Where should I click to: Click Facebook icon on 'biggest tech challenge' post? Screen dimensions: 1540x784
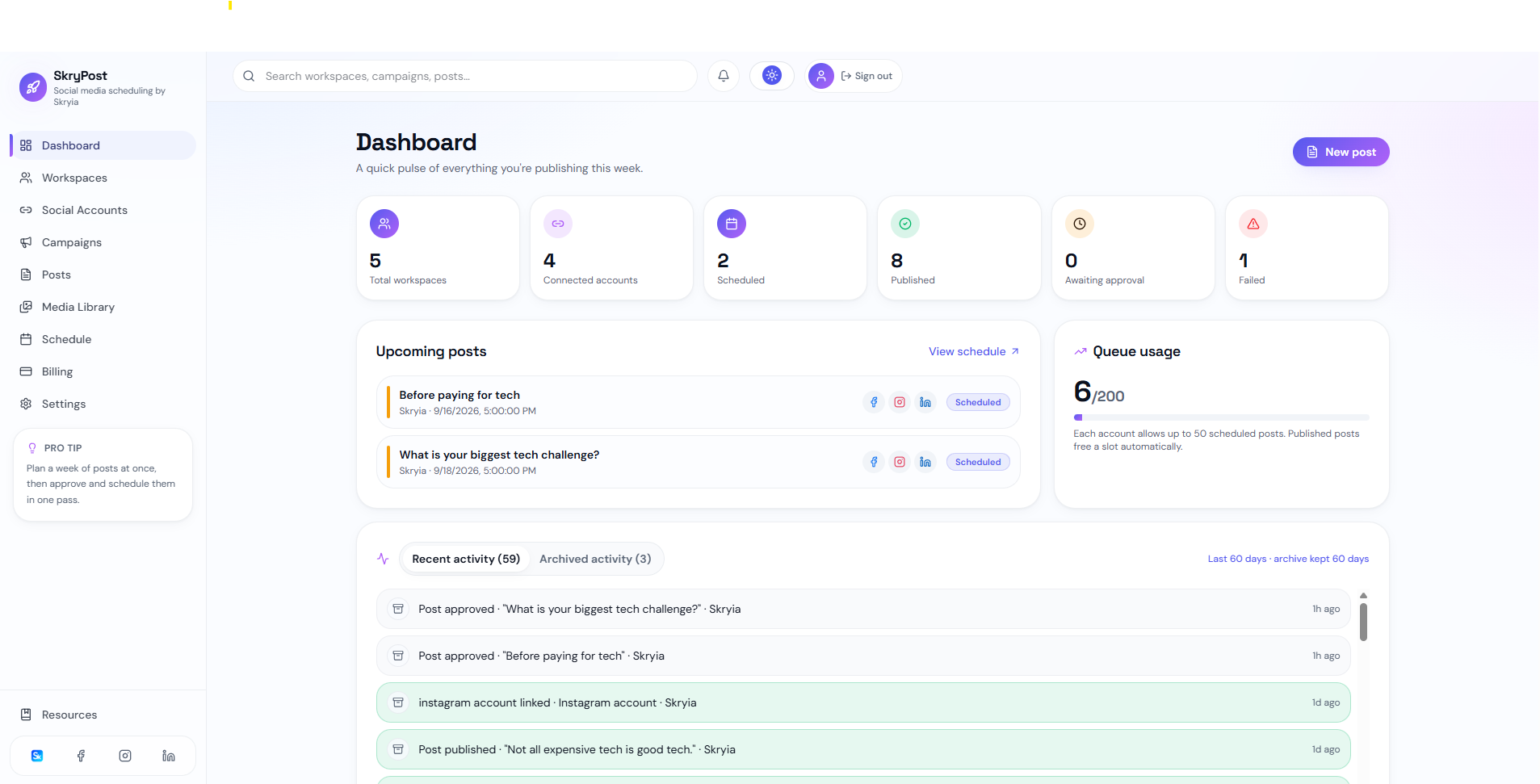pos(874,462)
